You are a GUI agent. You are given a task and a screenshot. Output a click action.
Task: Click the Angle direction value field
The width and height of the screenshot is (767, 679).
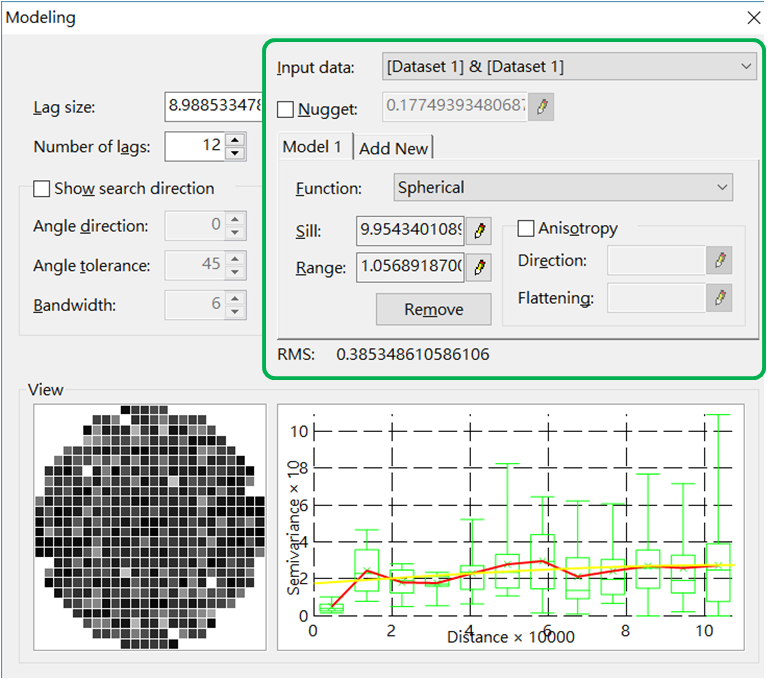coord(195,226)
